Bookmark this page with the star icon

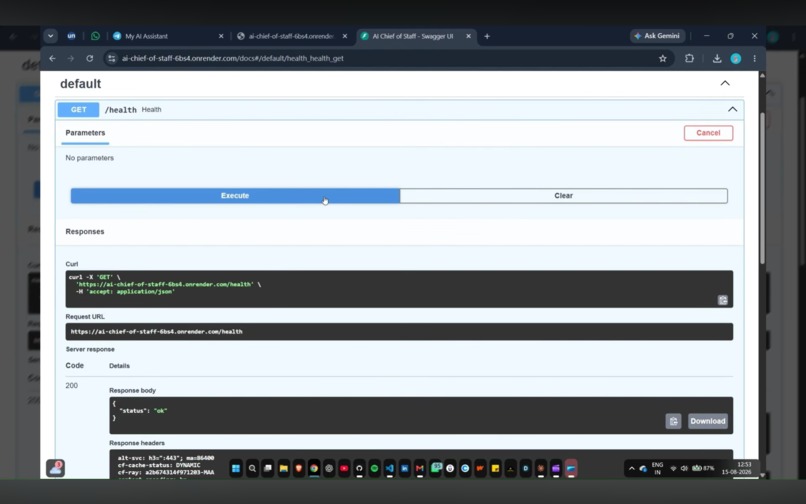click(x=663, y=59)
